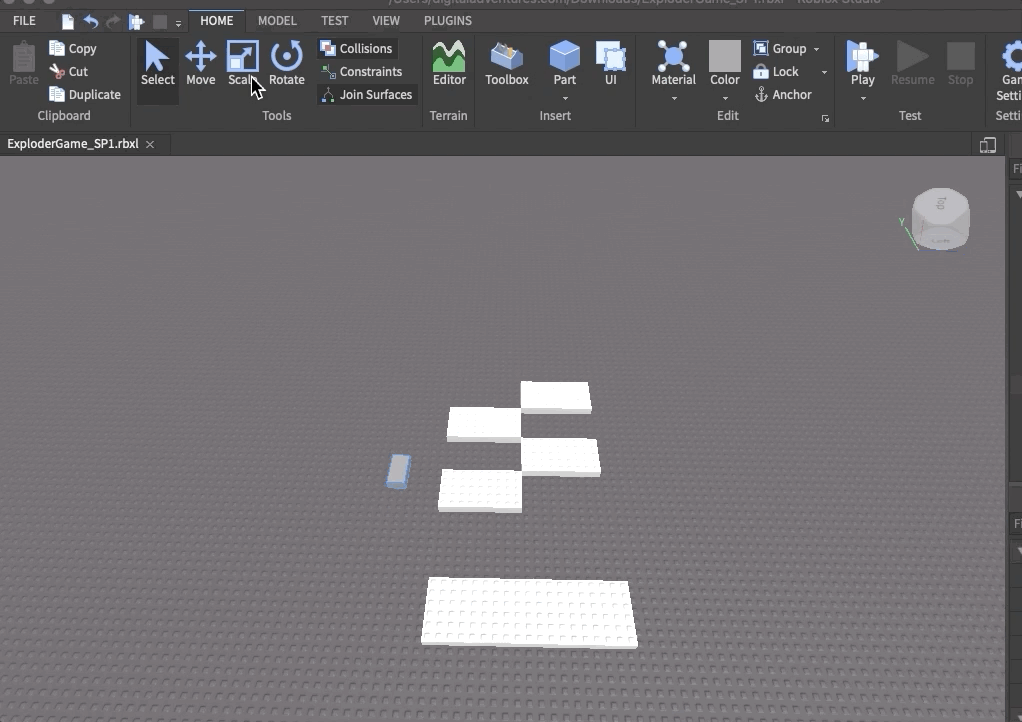Viewport: 1022px width, 722px height.
Task: Open the Terrain Editor
Action: coord(449,64)
